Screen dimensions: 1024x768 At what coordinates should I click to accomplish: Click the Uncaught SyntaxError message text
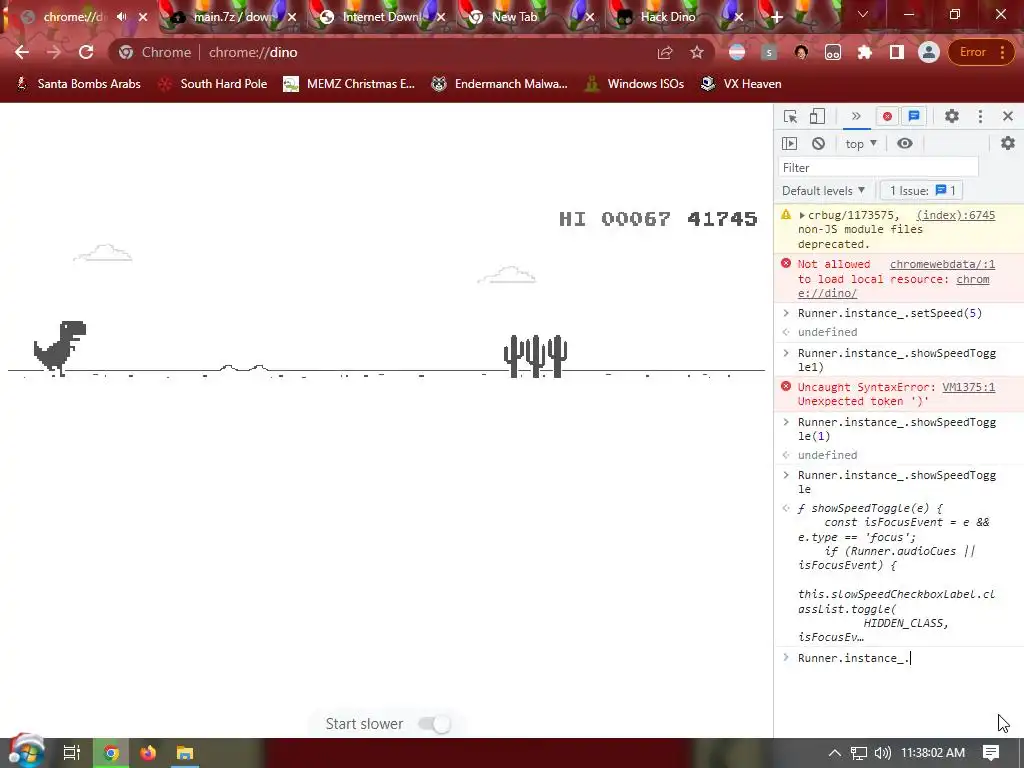pos(868,394)
